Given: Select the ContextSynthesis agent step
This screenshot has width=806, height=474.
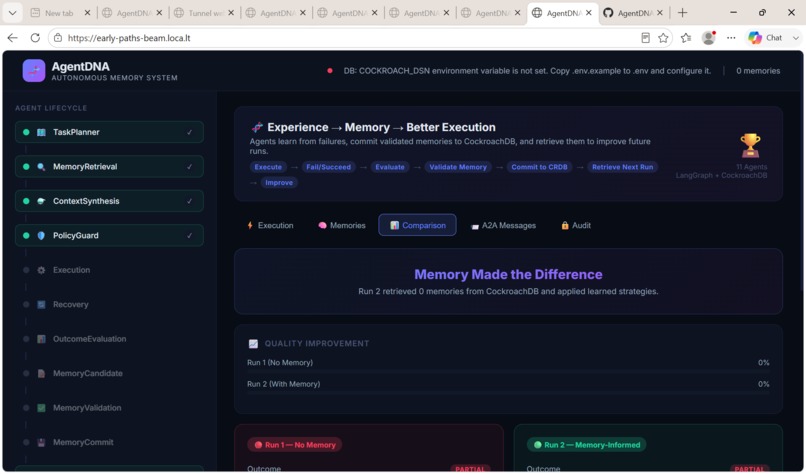Looking at the screenshot, I should pos(109,201).
